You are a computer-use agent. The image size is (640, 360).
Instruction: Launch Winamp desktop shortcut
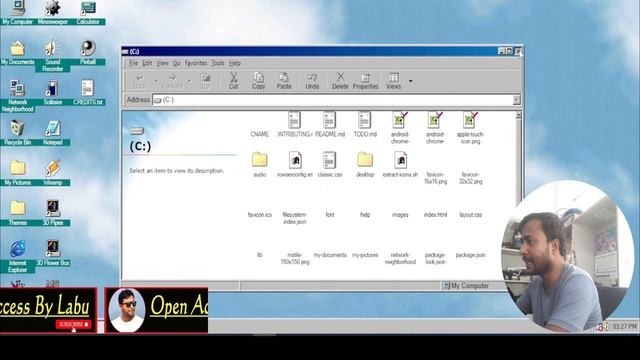coord(53,173)
